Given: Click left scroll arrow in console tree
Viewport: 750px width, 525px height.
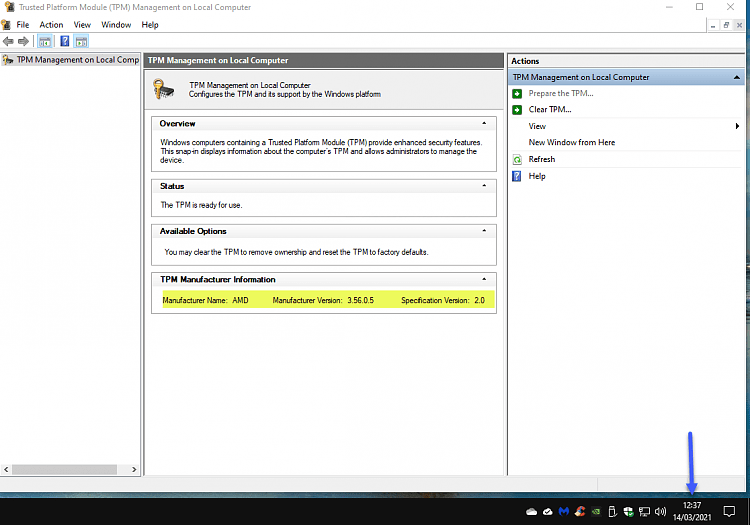Looking at the screenshot, I should pos(6,470).
